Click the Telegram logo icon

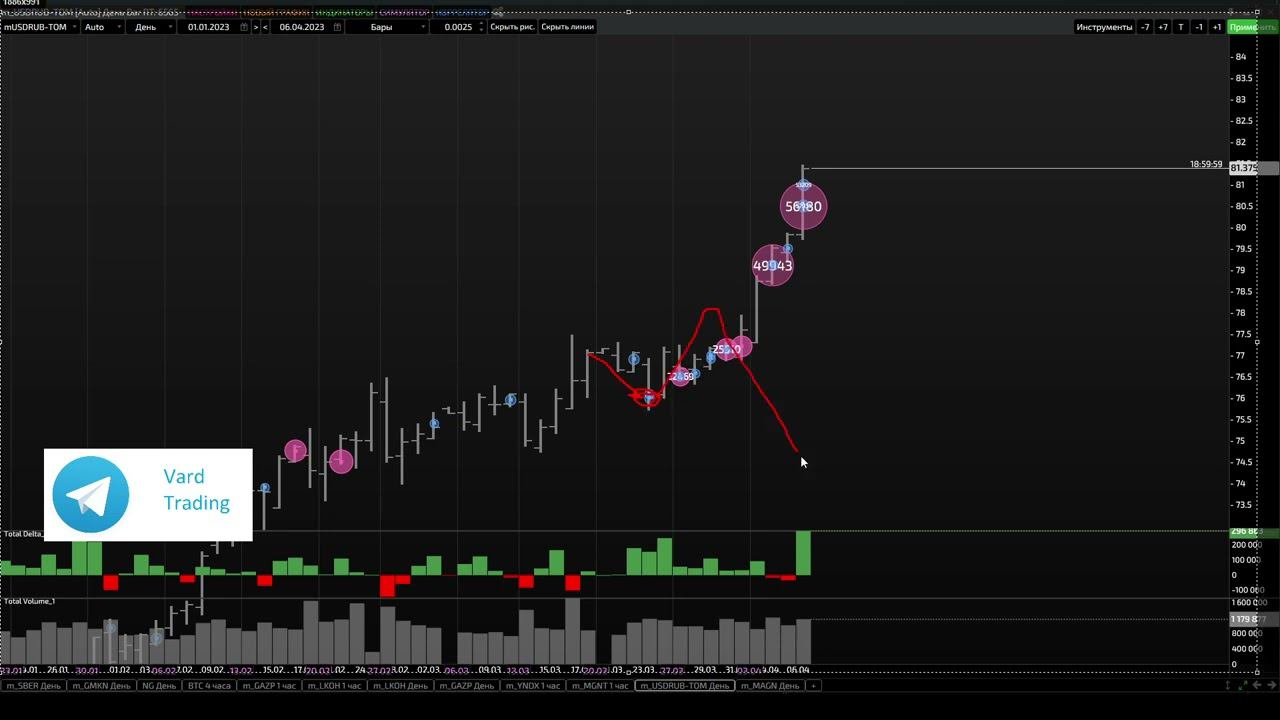pos(91,494)
